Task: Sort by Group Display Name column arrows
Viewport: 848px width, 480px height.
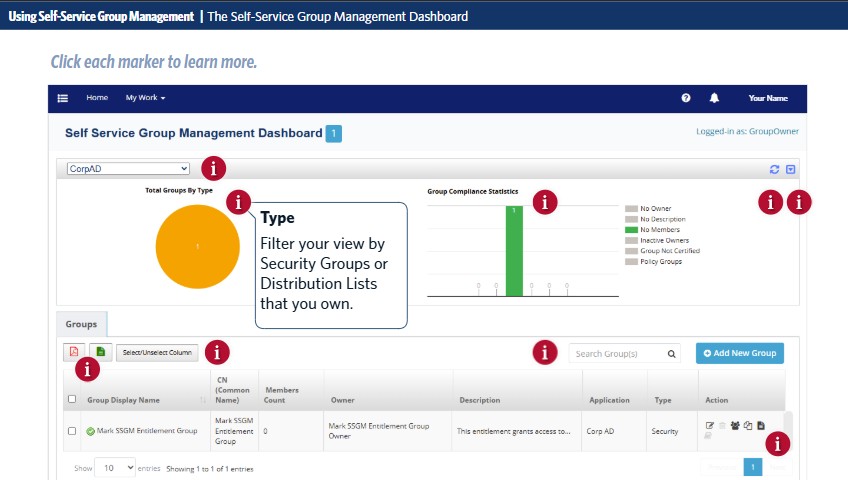Action: tap(203, 400)
